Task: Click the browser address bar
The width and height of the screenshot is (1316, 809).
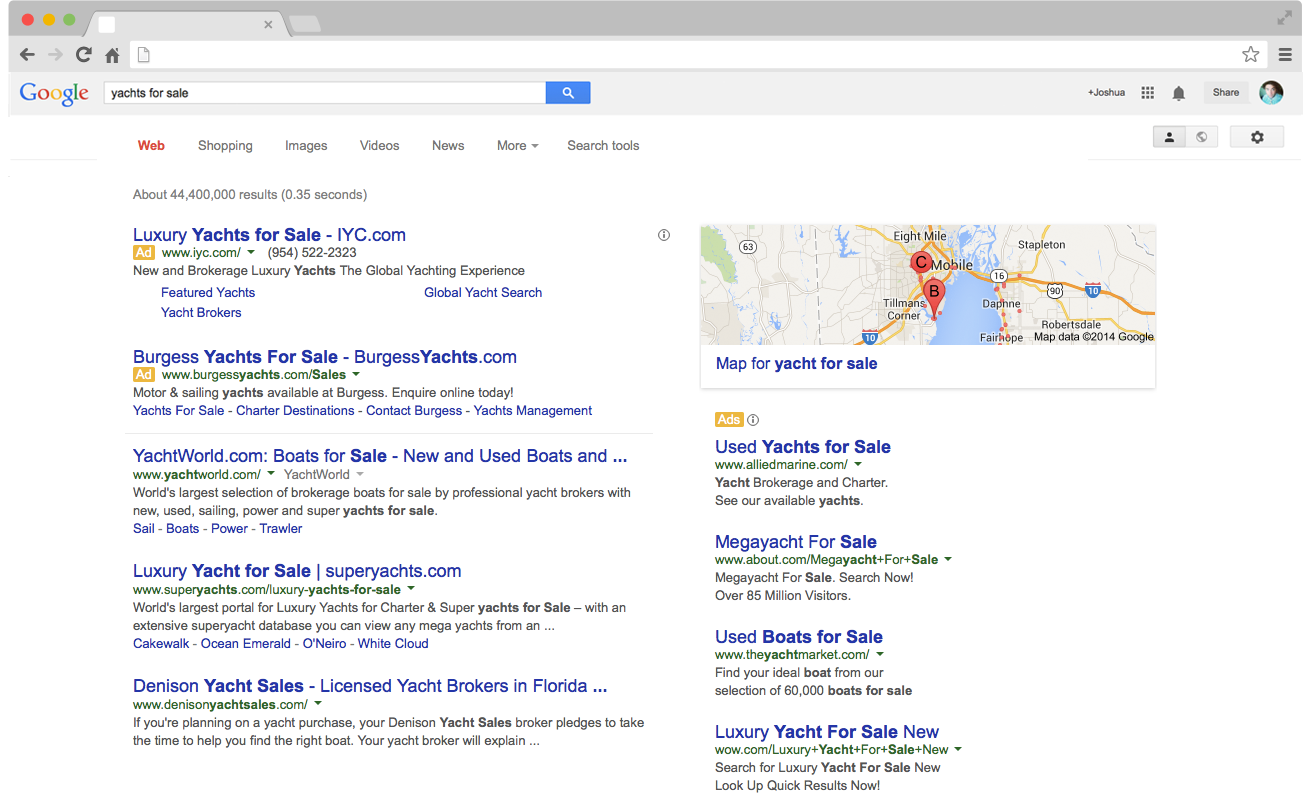Action: pos(697,55)
